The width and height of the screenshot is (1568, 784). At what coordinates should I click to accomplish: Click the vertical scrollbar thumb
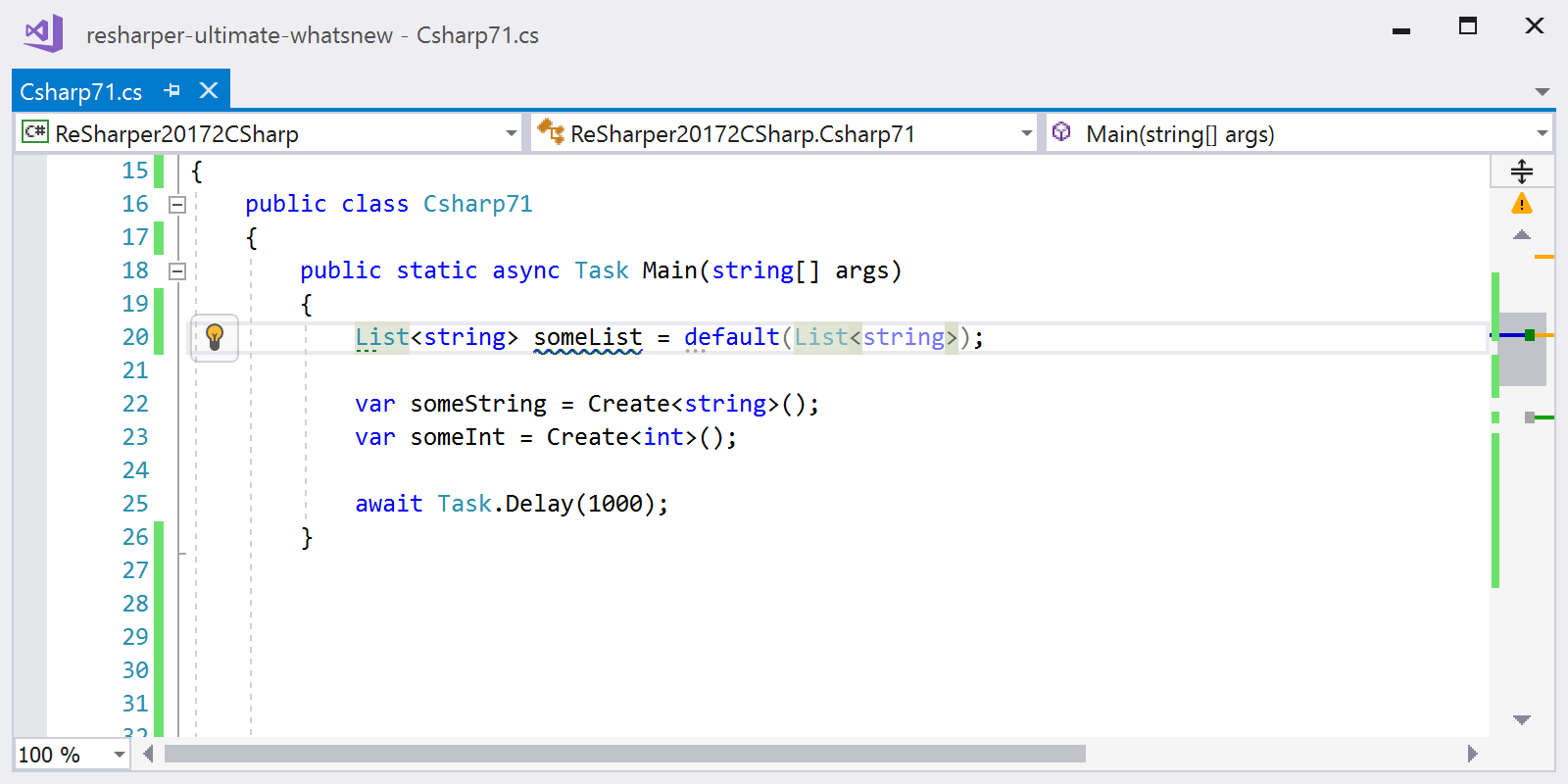point(1522,349)
